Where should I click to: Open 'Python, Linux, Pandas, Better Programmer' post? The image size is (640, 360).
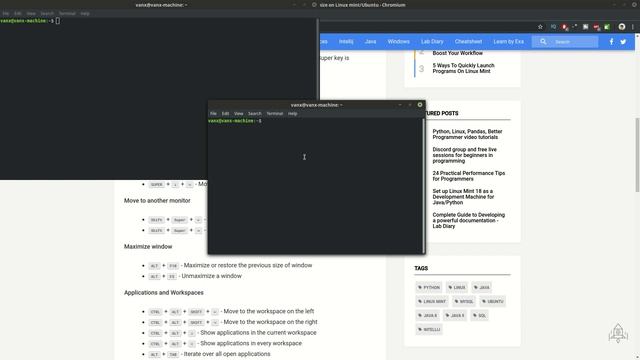[467, 134]
